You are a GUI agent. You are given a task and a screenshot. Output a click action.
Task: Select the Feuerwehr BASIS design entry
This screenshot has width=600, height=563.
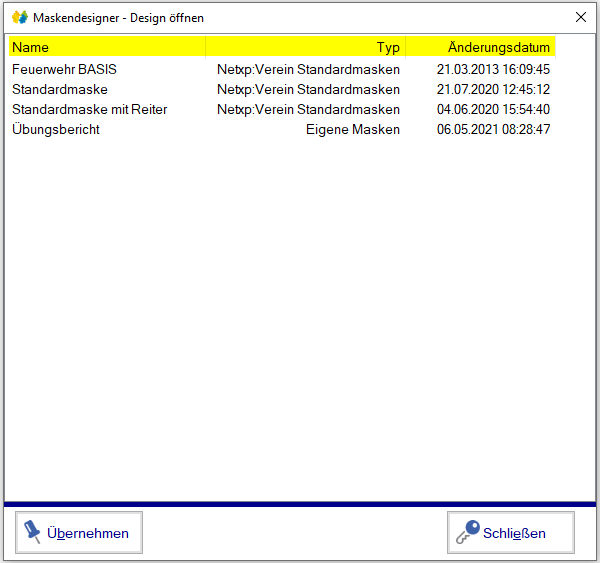[64, 70]
